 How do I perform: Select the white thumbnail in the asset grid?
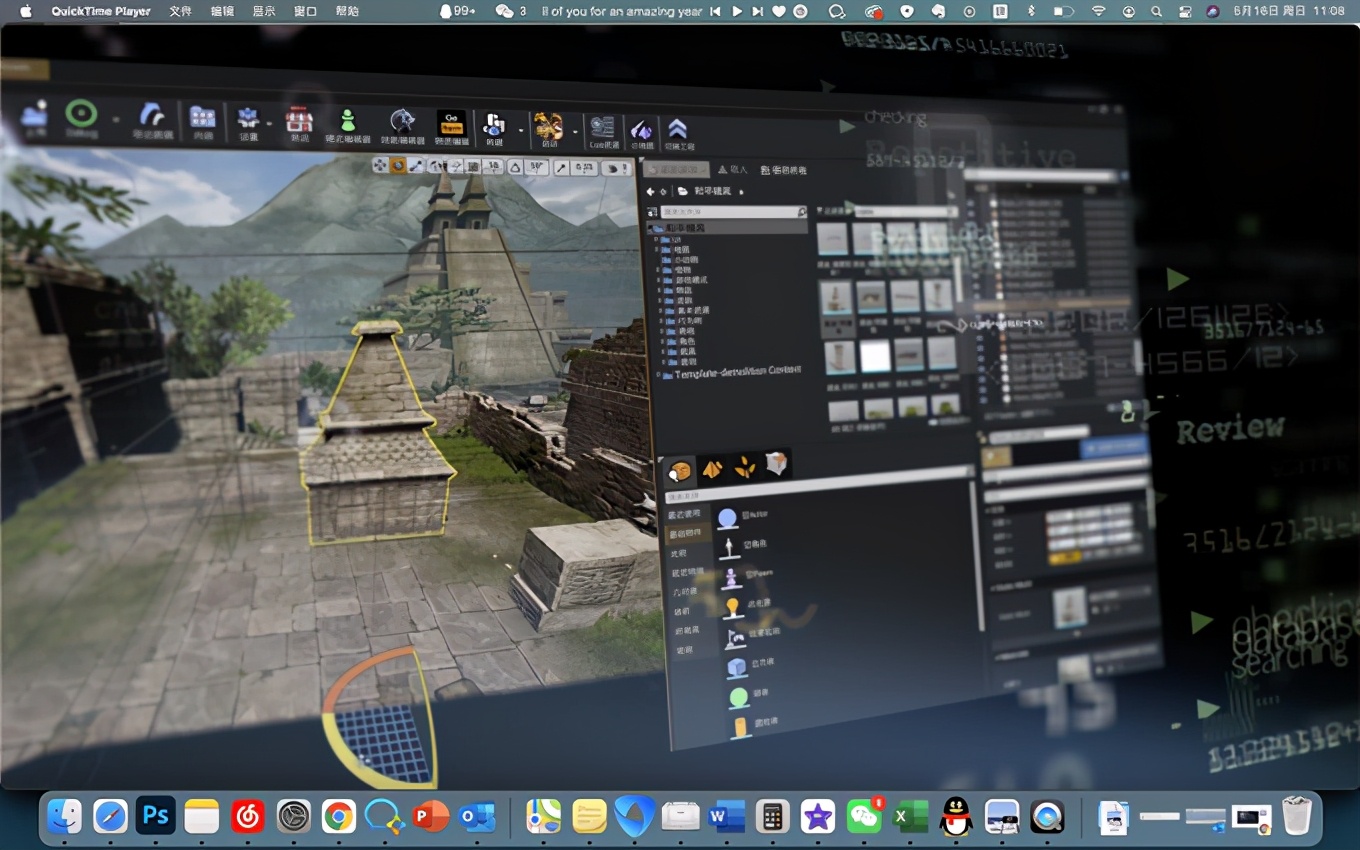tap(875, 356)
